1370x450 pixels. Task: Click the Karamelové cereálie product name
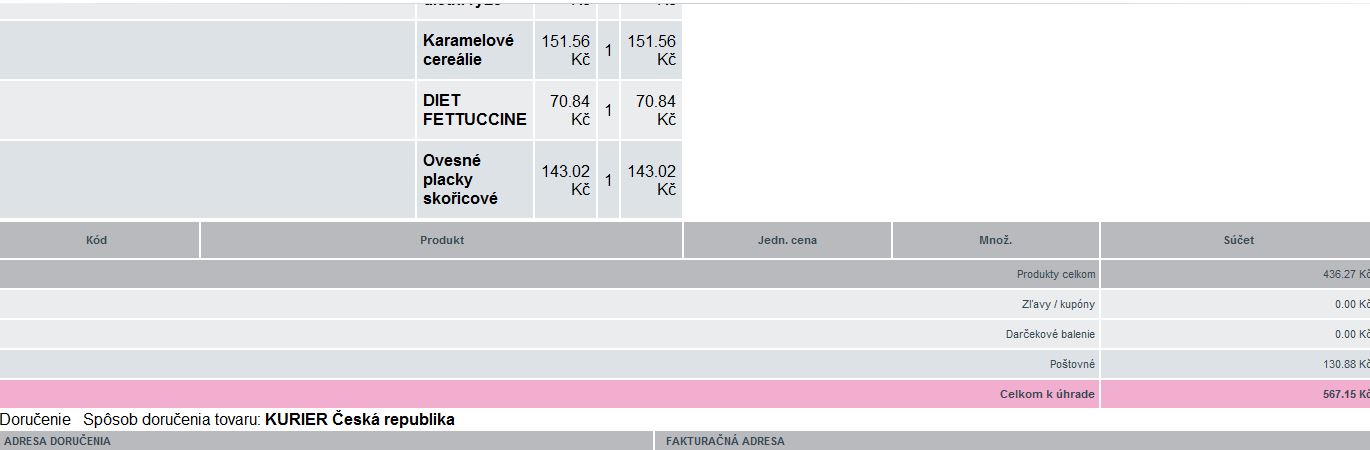pyautogui.click(x=468, y=50)
